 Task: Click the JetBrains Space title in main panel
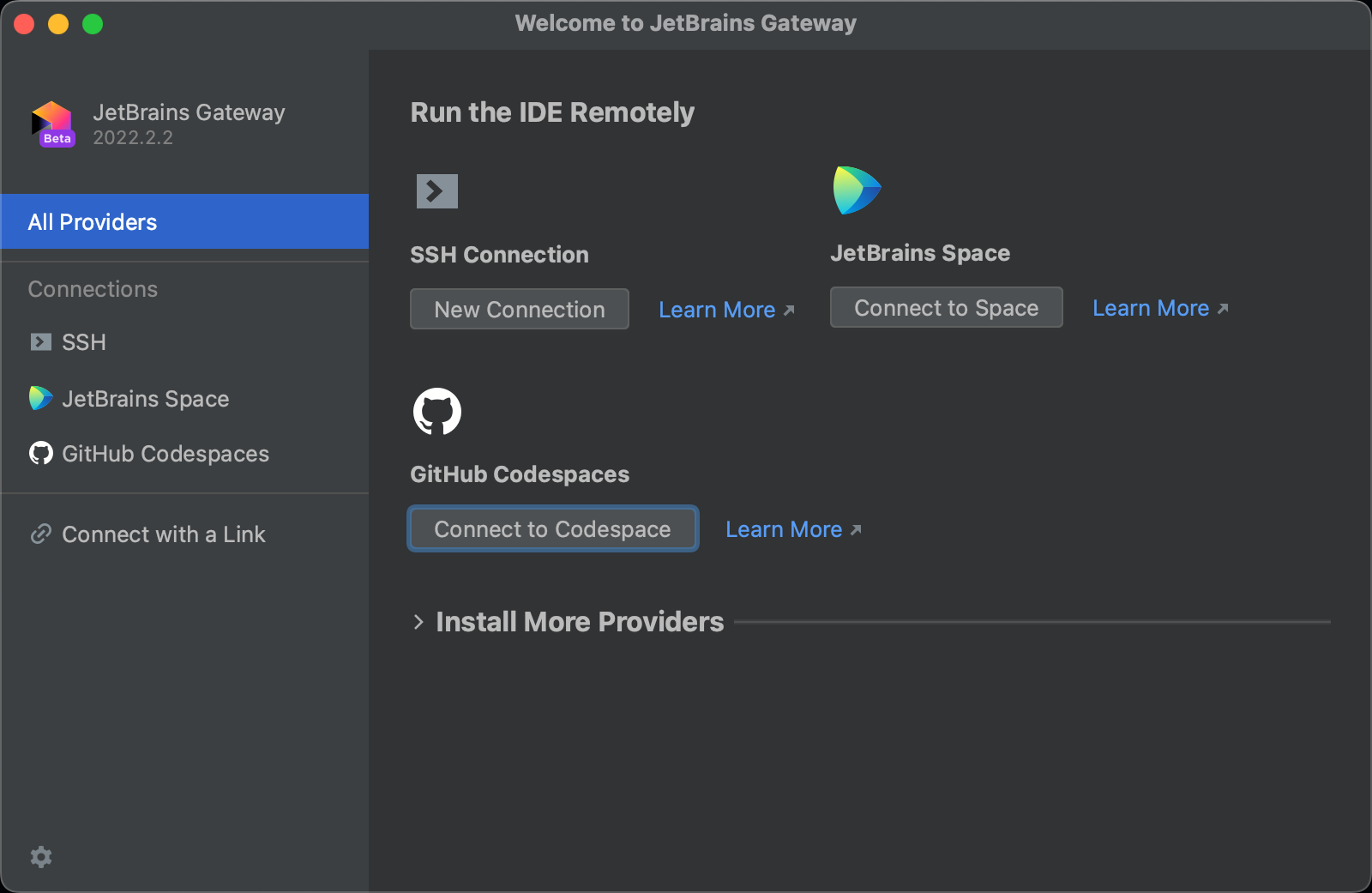pyautogui.click(x=920, y=253)
